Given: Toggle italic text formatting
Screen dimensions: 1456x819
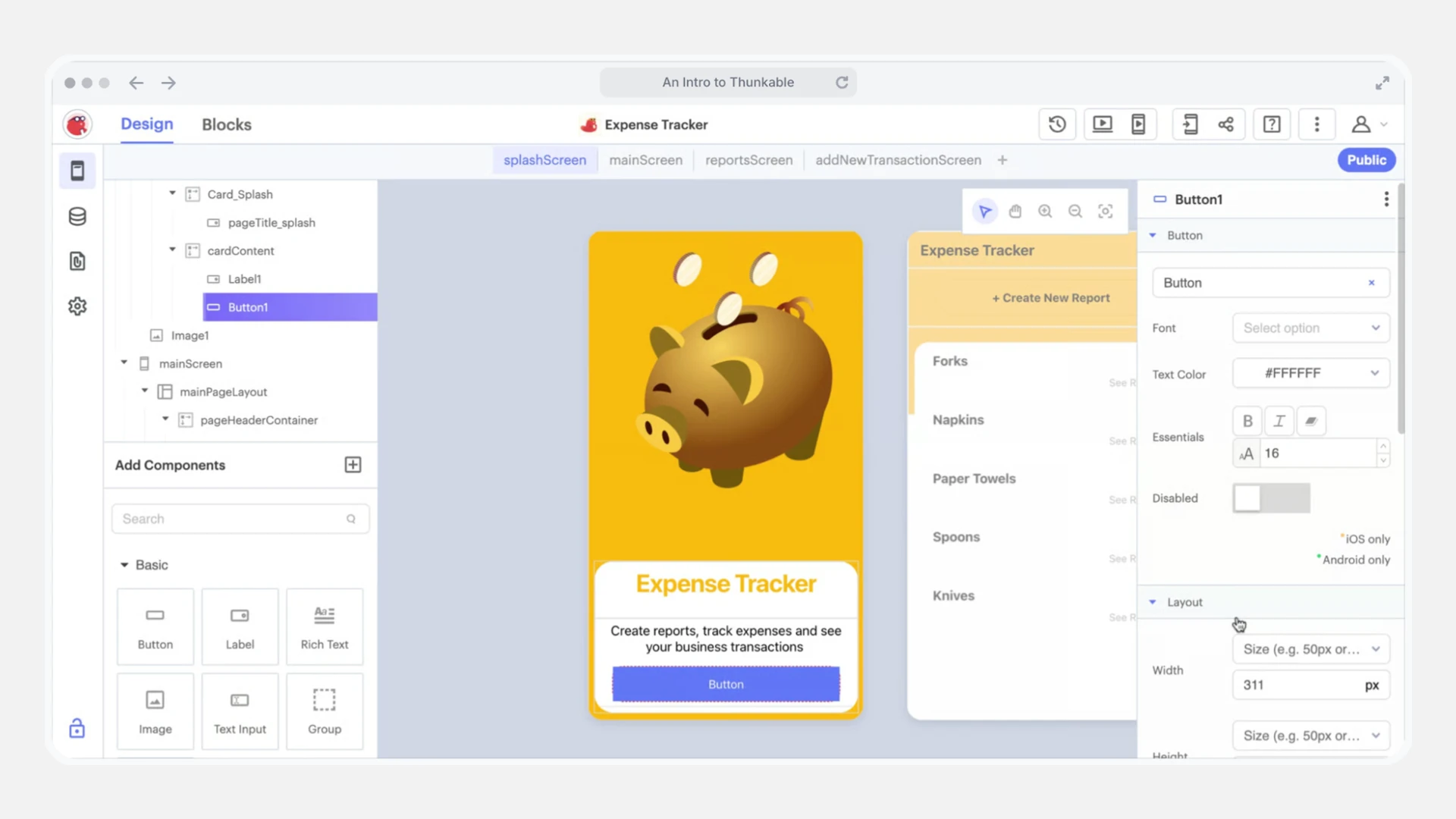Looking at the screenshot, I should (1279, 421).
